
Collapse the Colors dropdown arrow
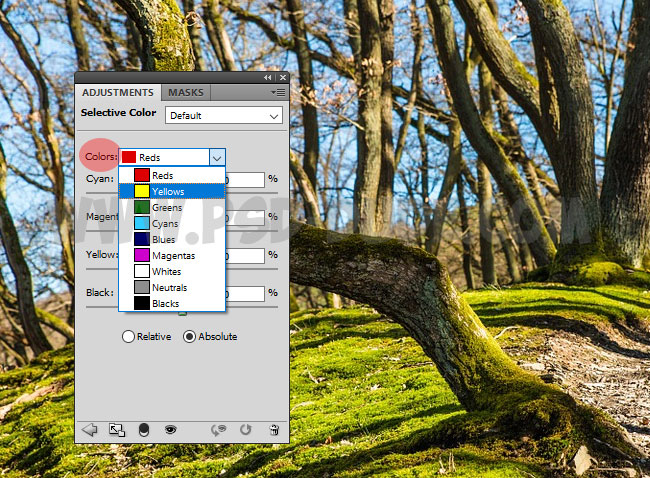coord(216,157)
